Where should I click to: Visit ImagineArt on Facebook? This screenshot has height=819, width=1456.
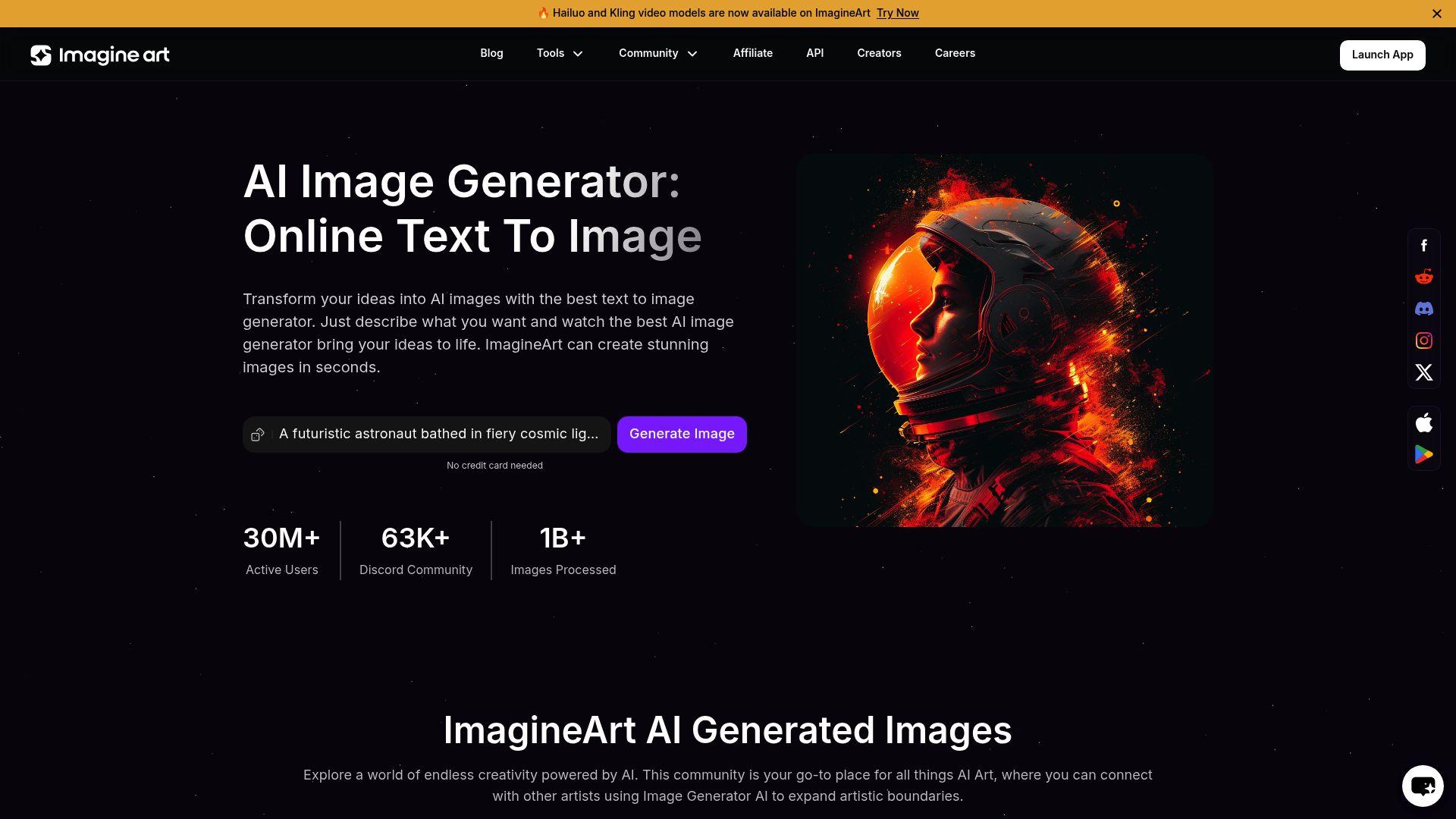click(x=1424, y=245)
